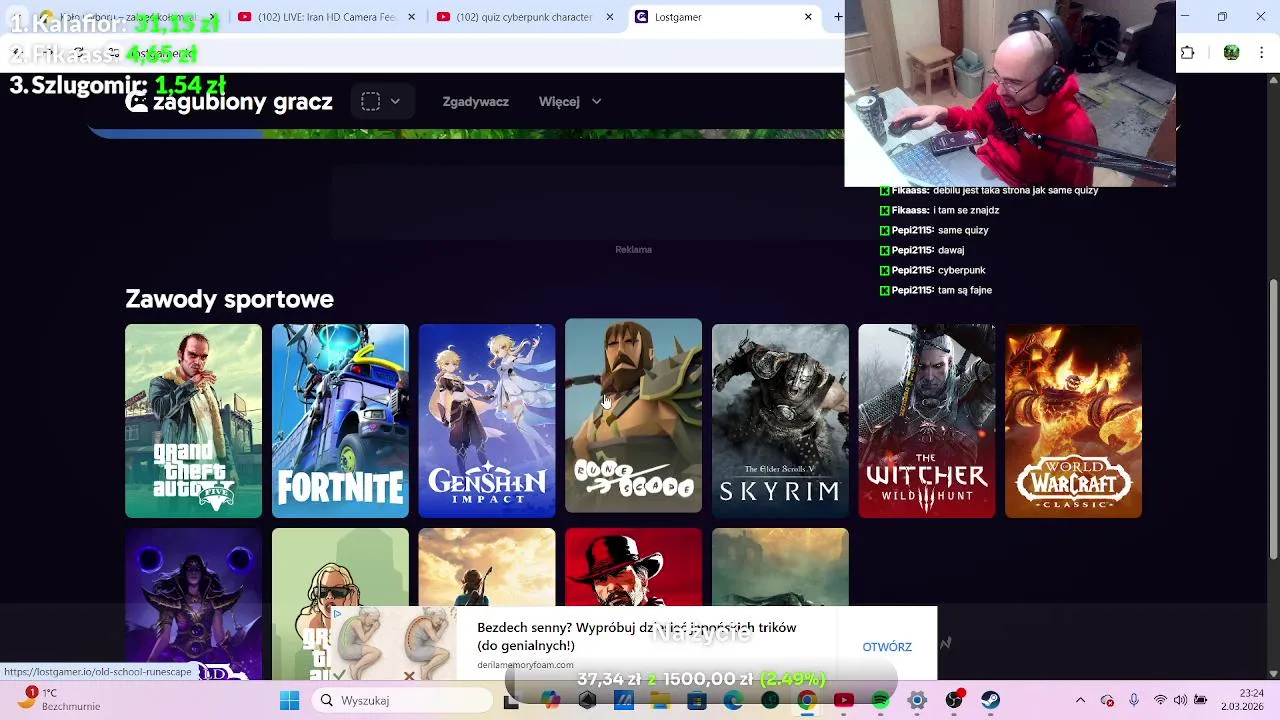Open the Chrome three-dot menu
Viewport: 1280px width, 720px height.
point(1262,53)
